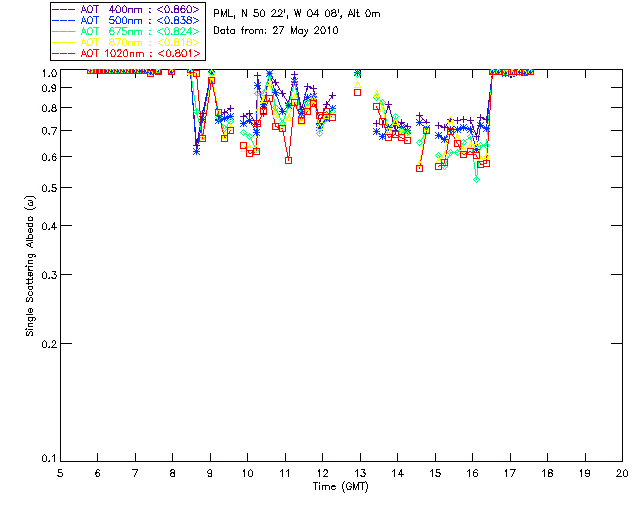Click the x-axis tick label 9
Image resolution: width=640 pixels, height=512 pixels.
coord(210,473)
